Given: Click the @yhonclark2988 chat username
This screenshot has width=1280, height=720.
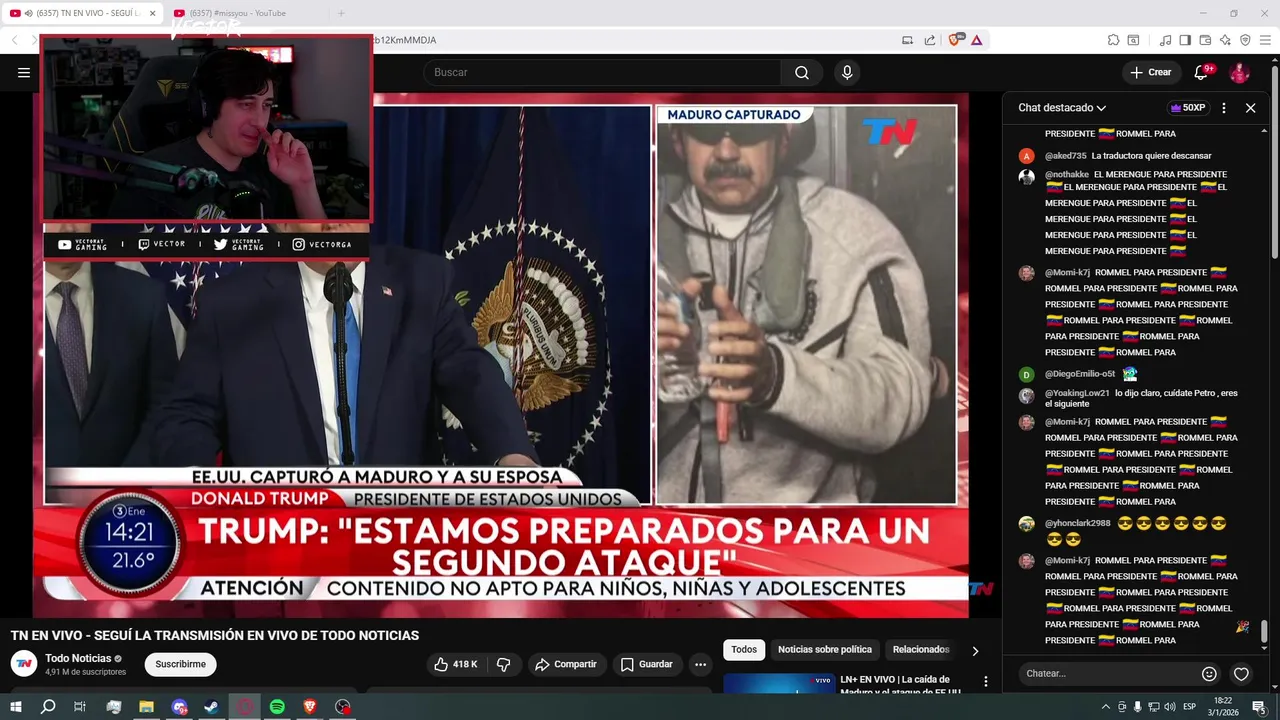Looking at the screenshot, I should (1077, 523).
